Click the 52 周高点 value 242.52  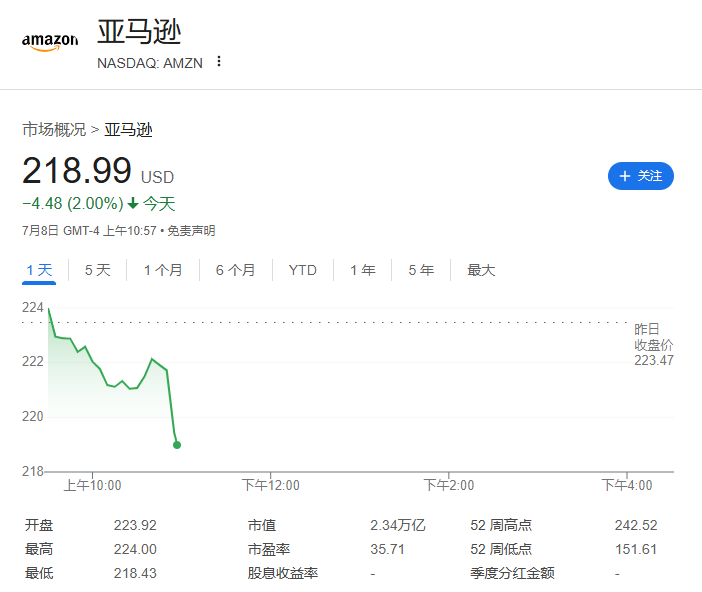click(636, 525)
